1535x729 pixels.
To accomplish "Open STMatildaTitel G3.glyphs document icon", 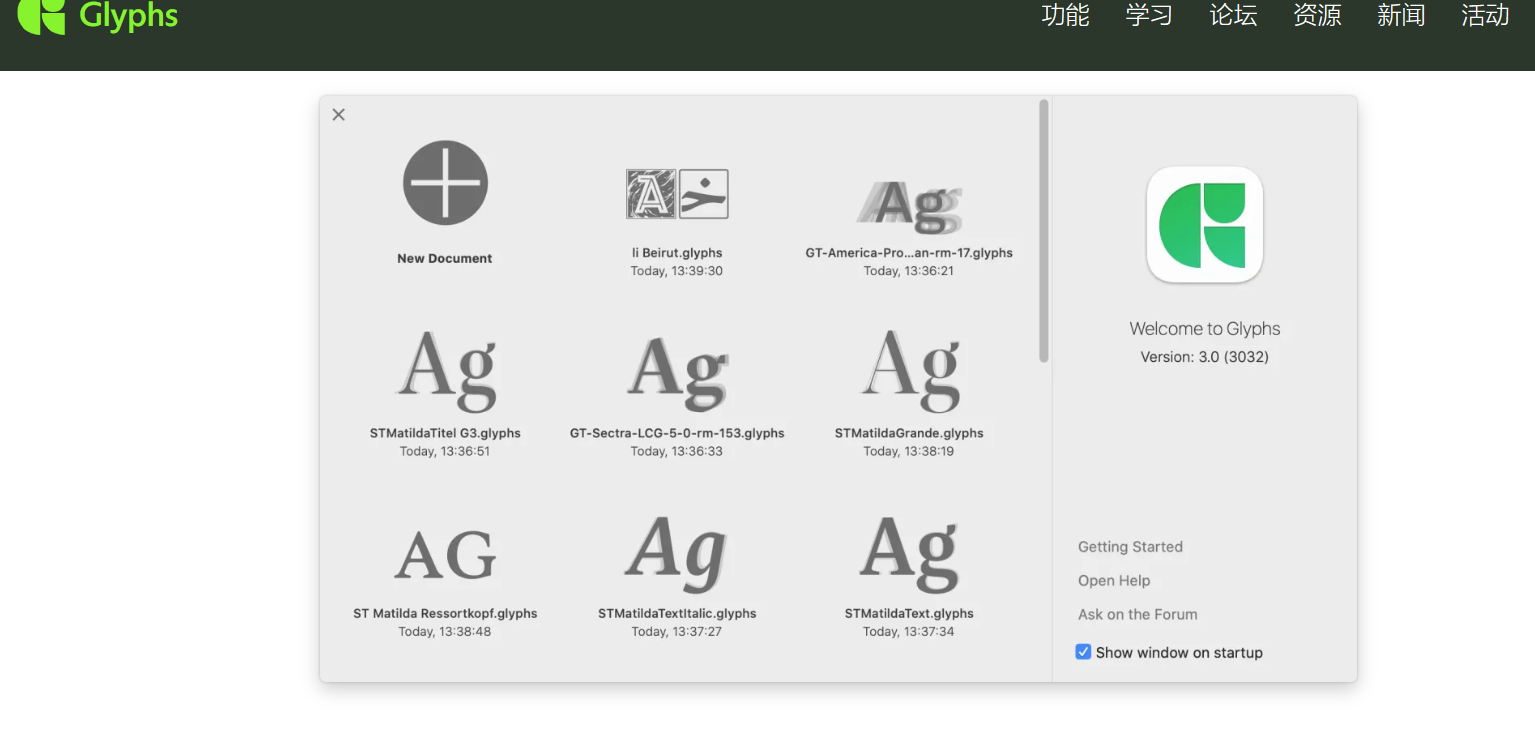I will click(446, 371).
